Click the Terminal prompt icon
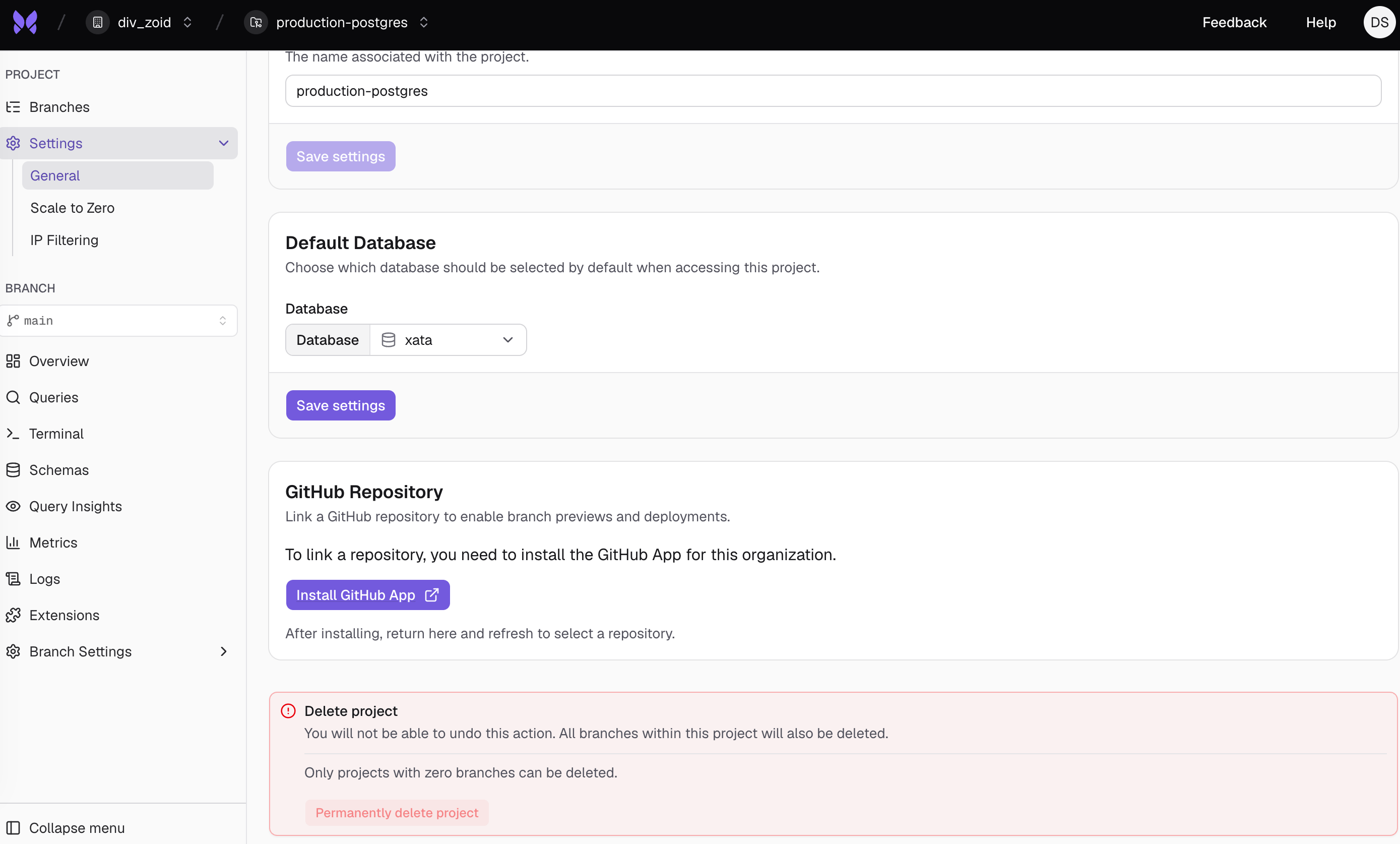 pyautogui.click(x=13, y=434)
